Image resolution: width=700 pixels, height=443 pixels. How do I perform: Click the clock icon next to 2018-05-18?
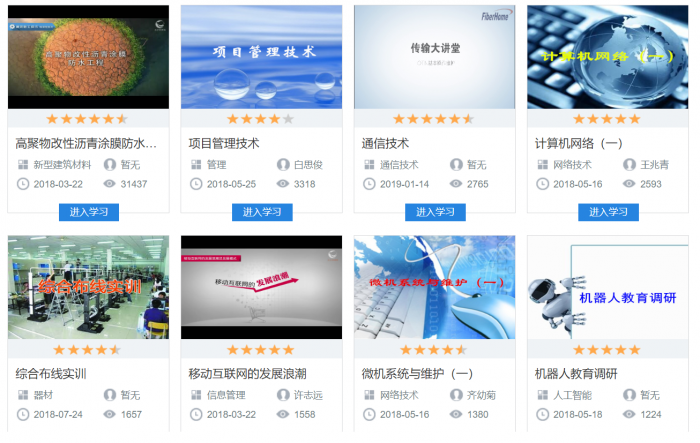click(x=542, y=414)
